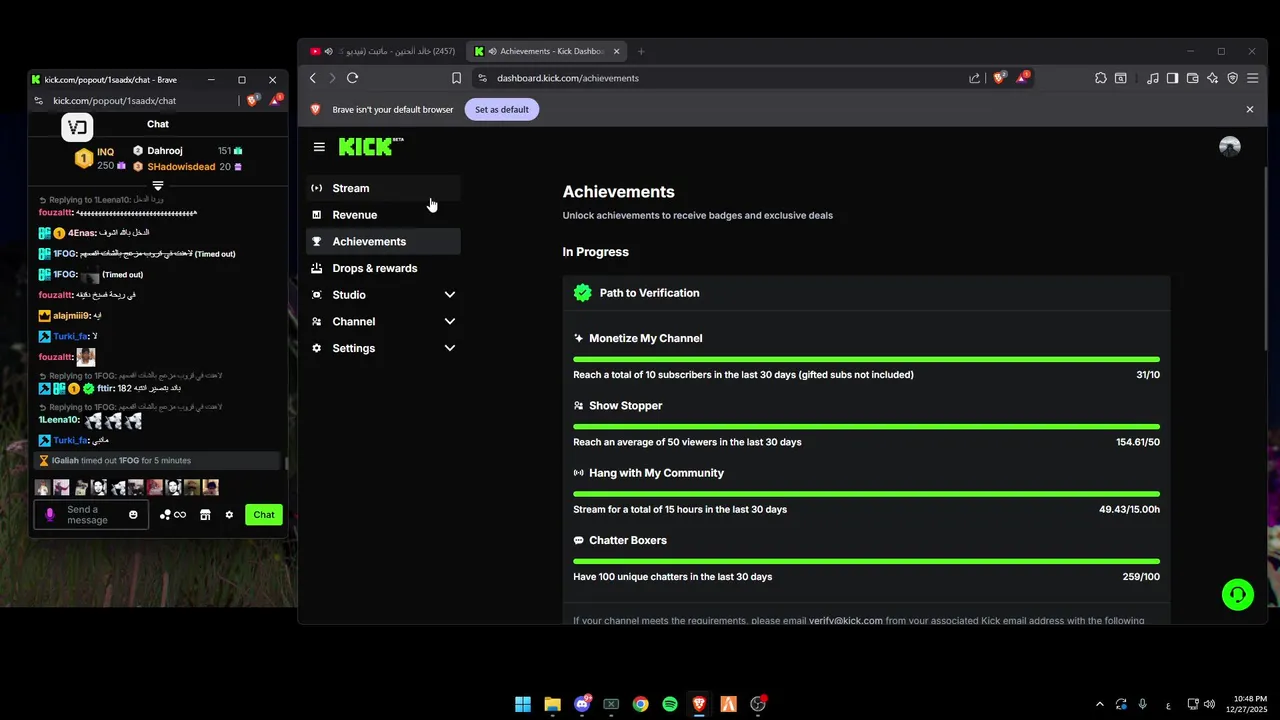The height and width of the screenshot is (720, 1280).
Task: Open Windows Start menu
Action: 523,704
